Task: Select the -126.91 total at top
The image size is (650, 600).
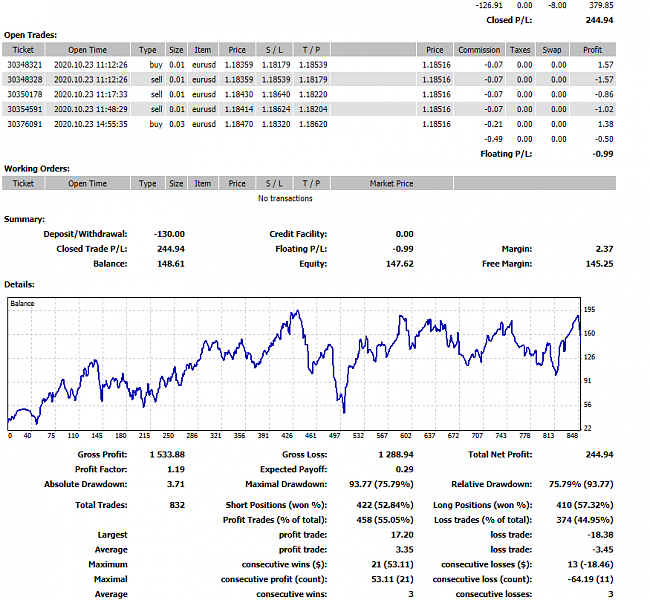Action: (489, 5)
